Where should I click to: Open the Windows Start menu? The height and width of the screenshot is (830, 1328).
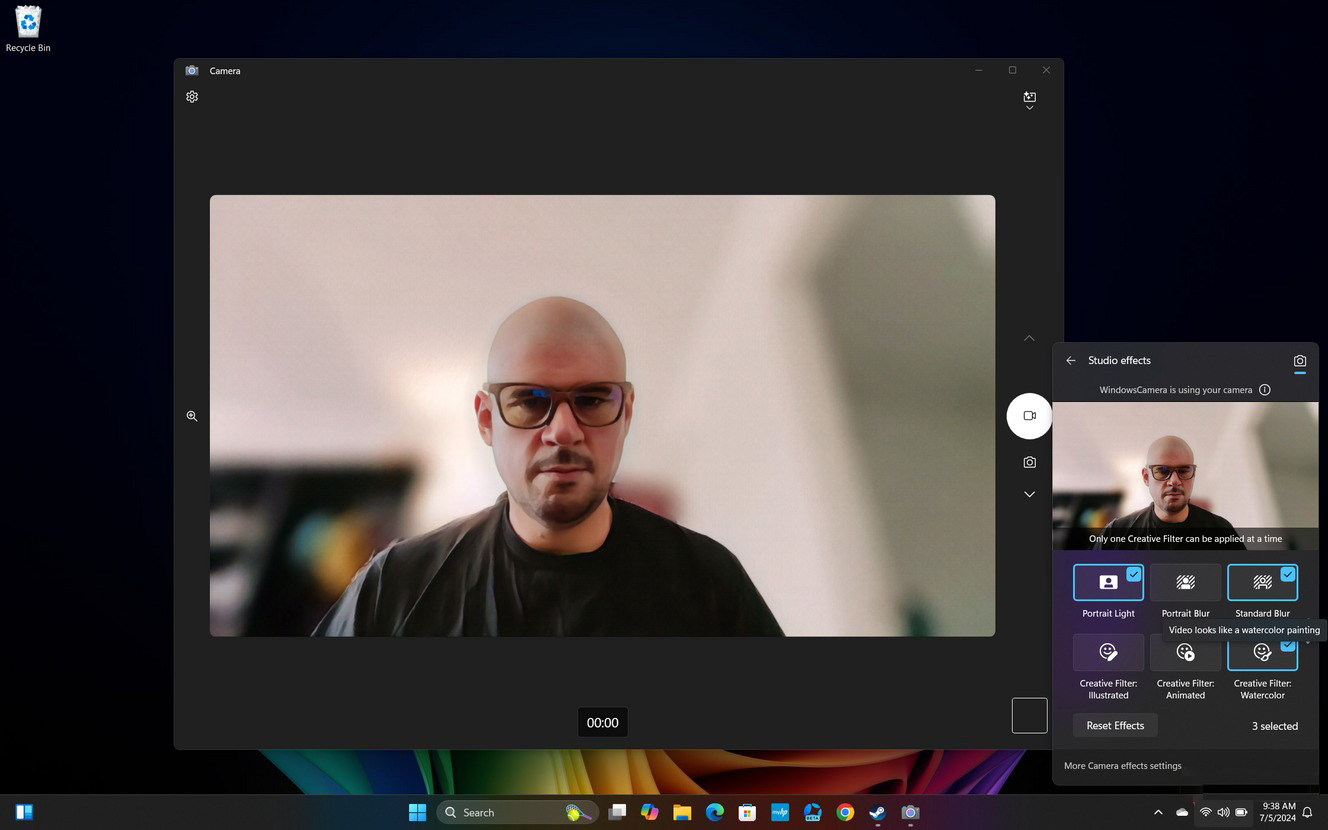tap(417, 812)
